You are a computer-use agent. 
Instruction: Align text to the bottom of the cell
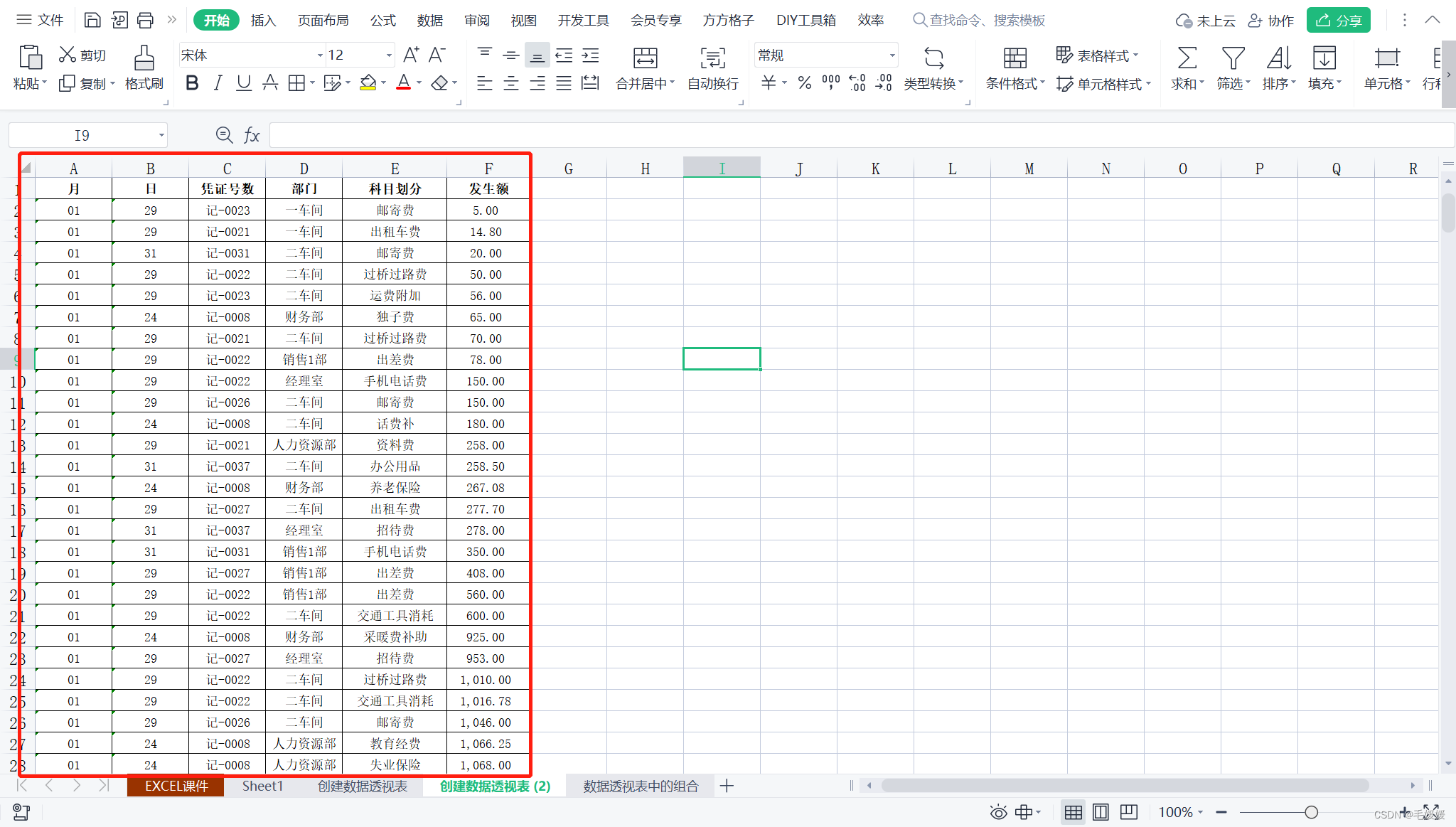tap(537, 55)
